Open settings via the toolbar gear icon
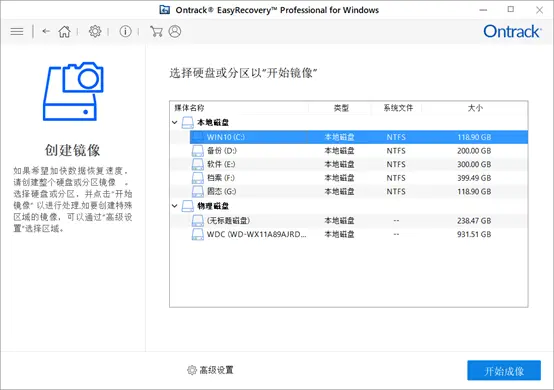Screen dimensions: 554x390 click(x=95, y=31)
